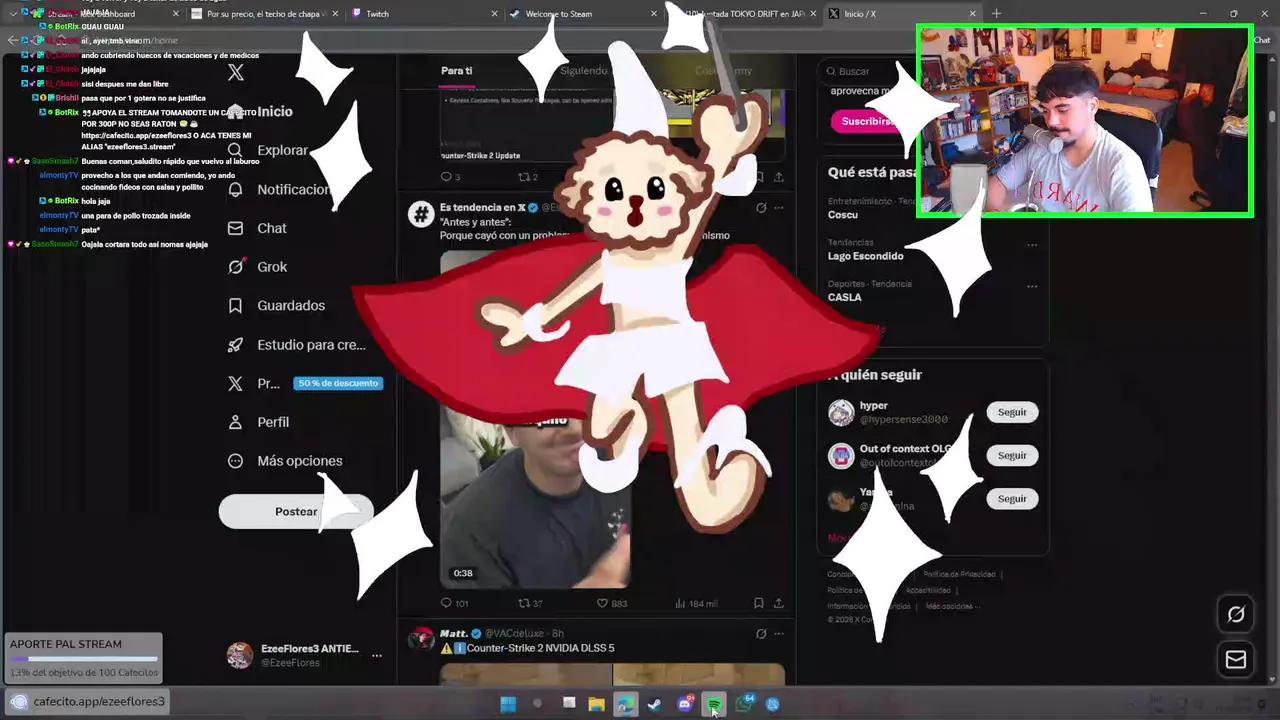1280x720 pixels.
Task: Open the Windows Start menu
Action: tap(508, 704)
